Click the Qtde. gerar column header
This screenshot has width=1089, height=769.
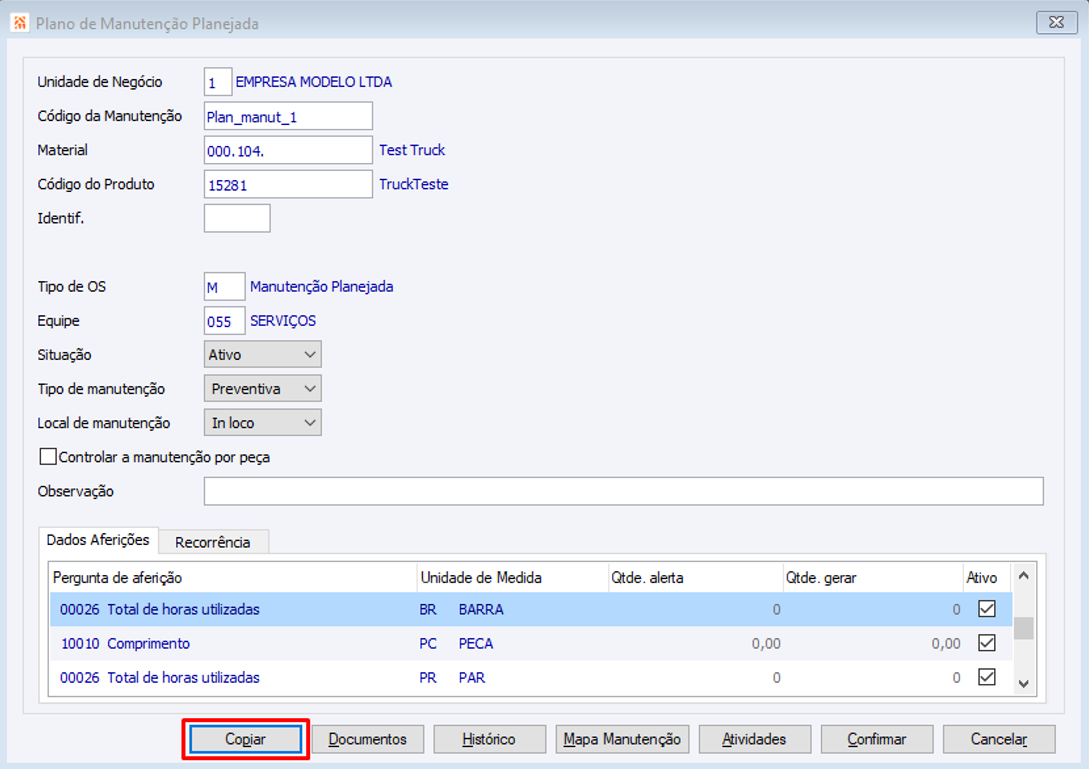point(873,577)
